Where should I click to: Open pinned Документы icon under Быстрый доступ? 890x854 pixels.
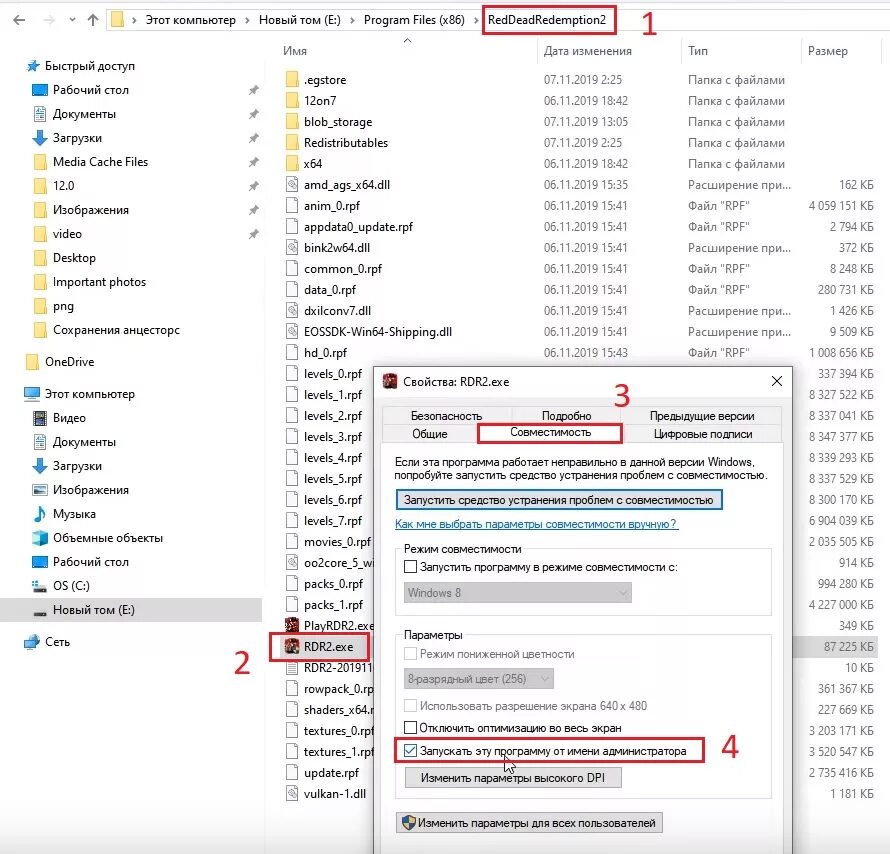pyautogui.click(x=40, y=114)
